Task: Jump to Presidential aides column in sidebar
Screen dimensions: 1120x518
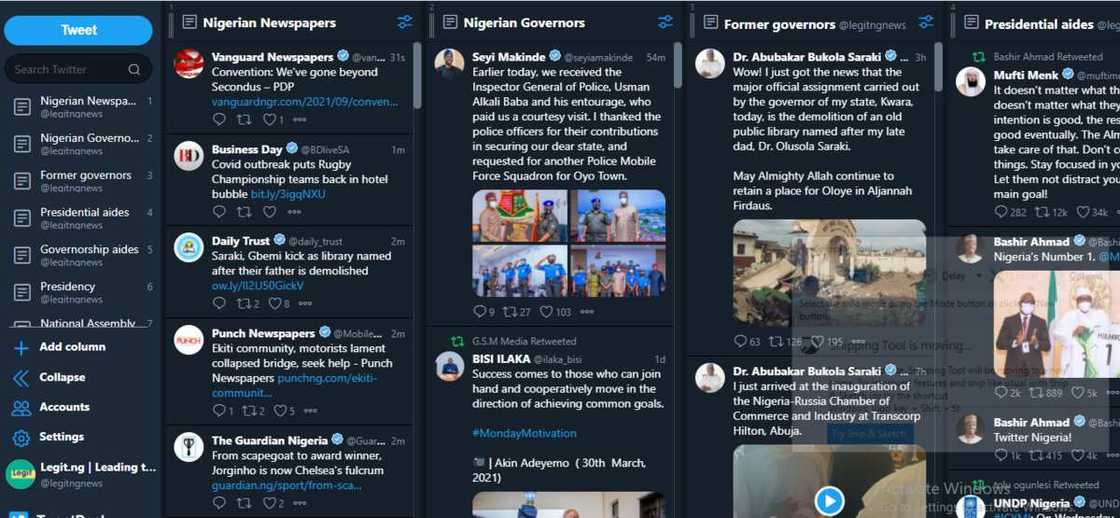Action: [85, 213]
